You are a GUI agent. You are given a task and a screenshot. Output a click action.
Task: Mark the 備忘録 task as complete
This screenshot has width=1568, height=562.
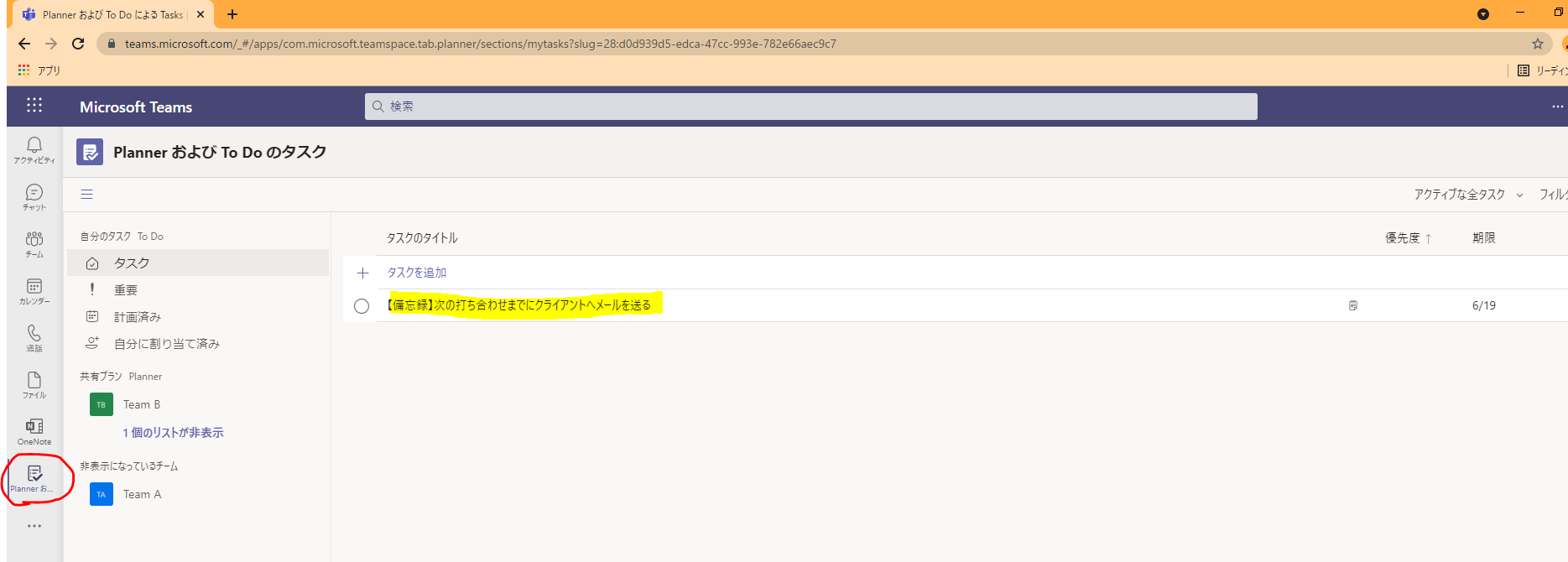[362, 306]
